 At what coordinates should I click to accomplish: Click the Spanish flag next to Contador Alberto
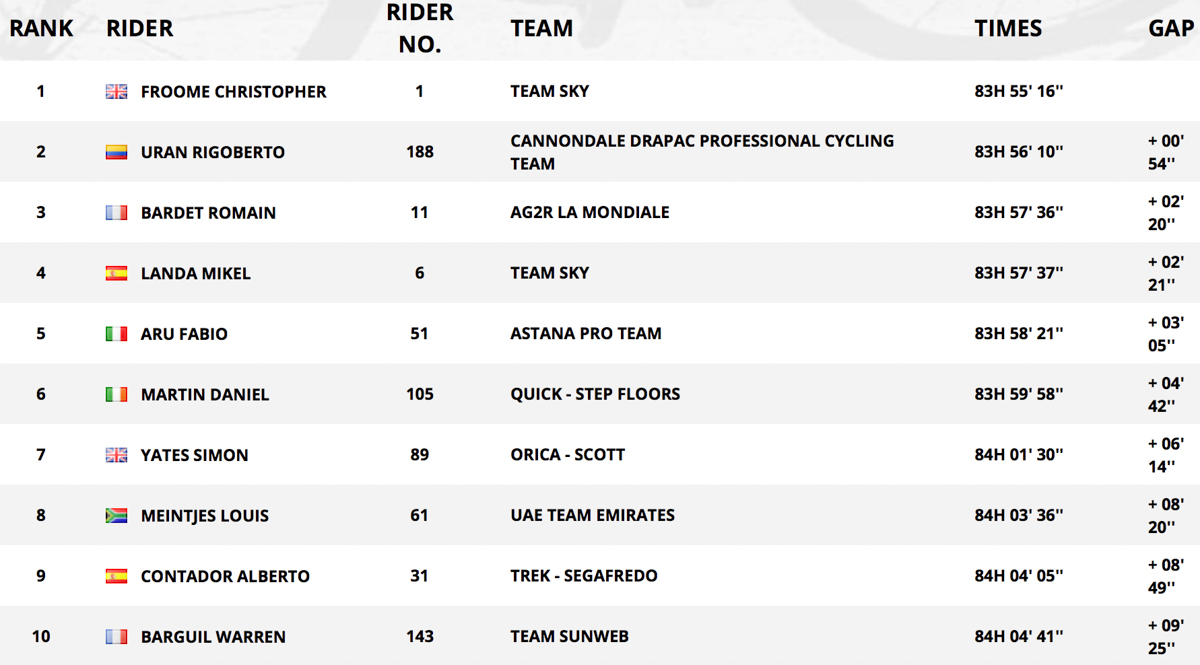click(116, 576)
